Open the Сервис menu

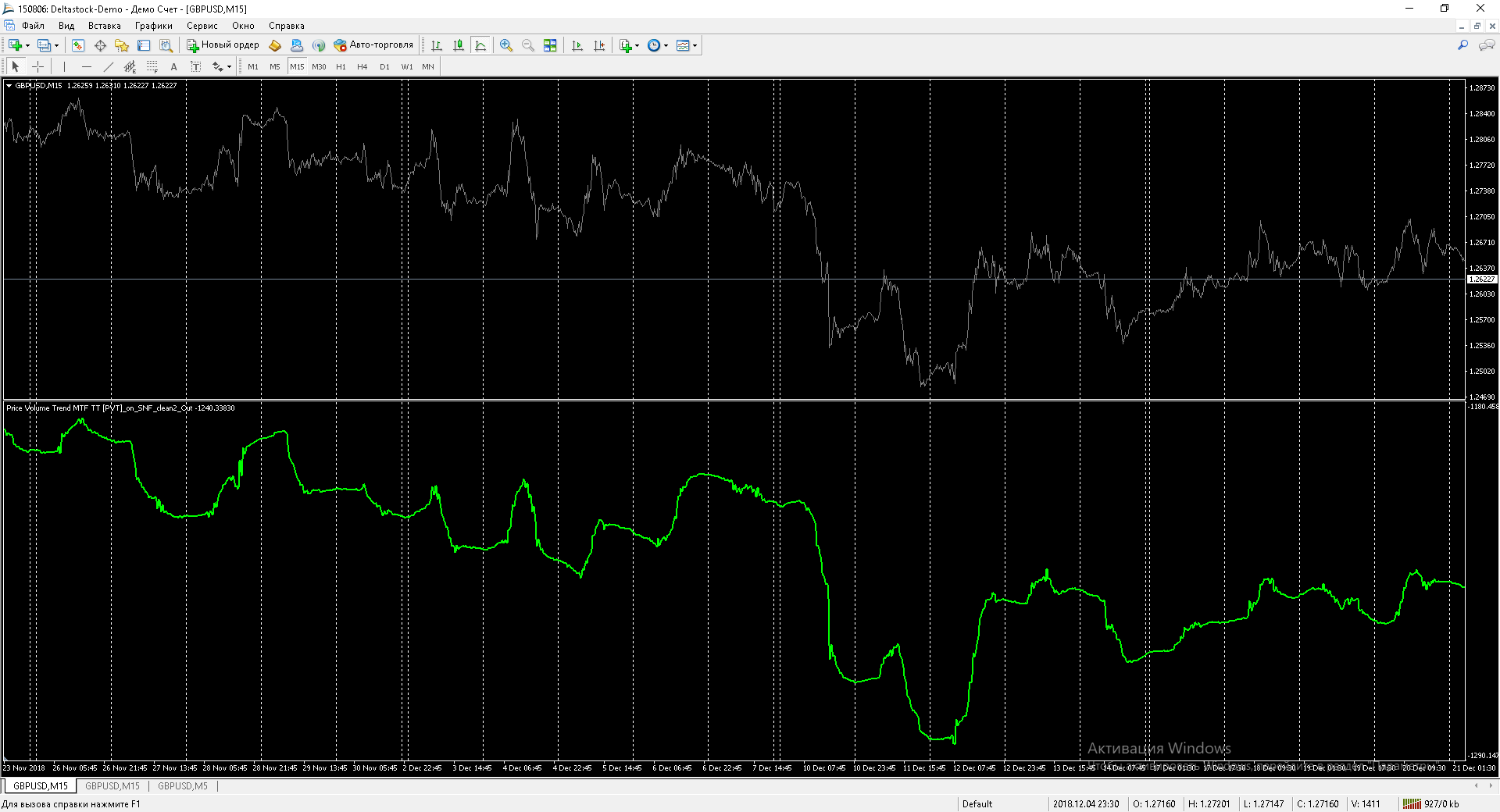(x=202, y=26)
